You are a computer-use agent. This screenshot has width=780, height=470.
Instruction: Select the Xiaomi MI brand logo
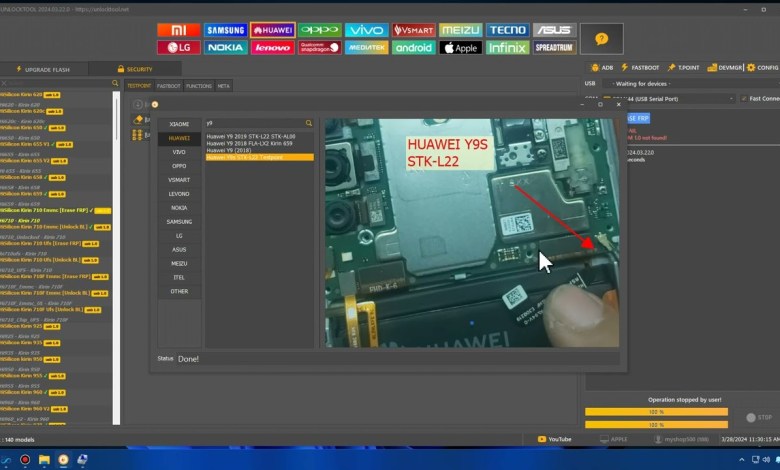click(179, 30)
